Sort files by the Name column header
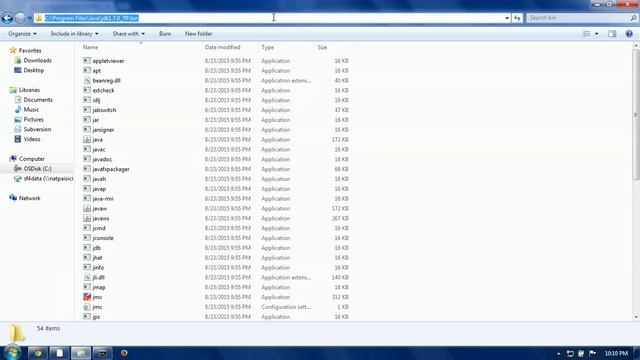 pos(91,47)
